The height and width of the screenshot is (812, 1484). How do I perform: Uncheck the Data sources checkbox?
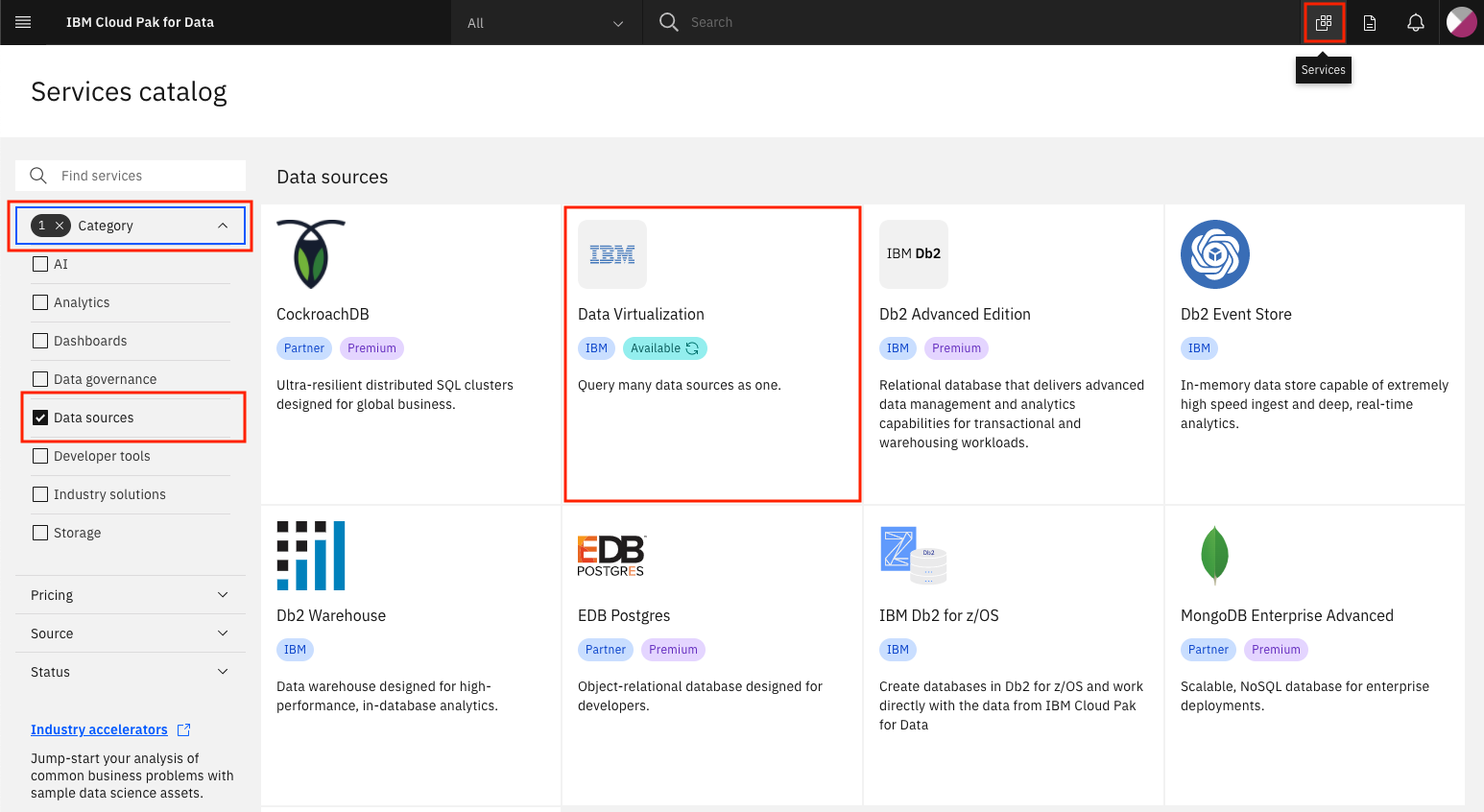(x=40, y=418)
